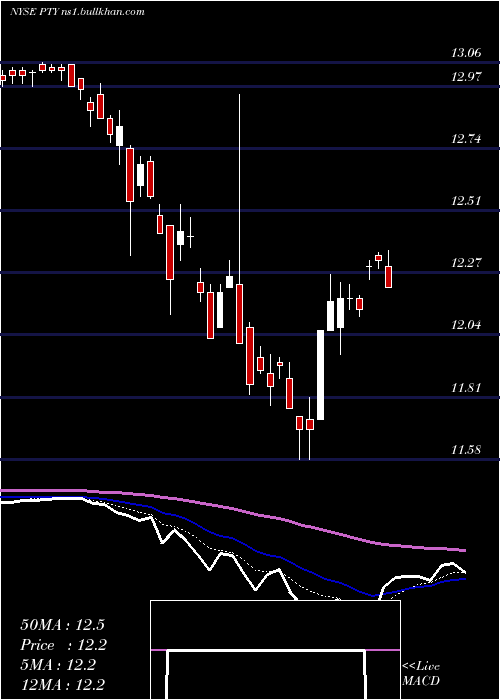Click the tall white candle rising from 11.81

(x=321, y=375)
